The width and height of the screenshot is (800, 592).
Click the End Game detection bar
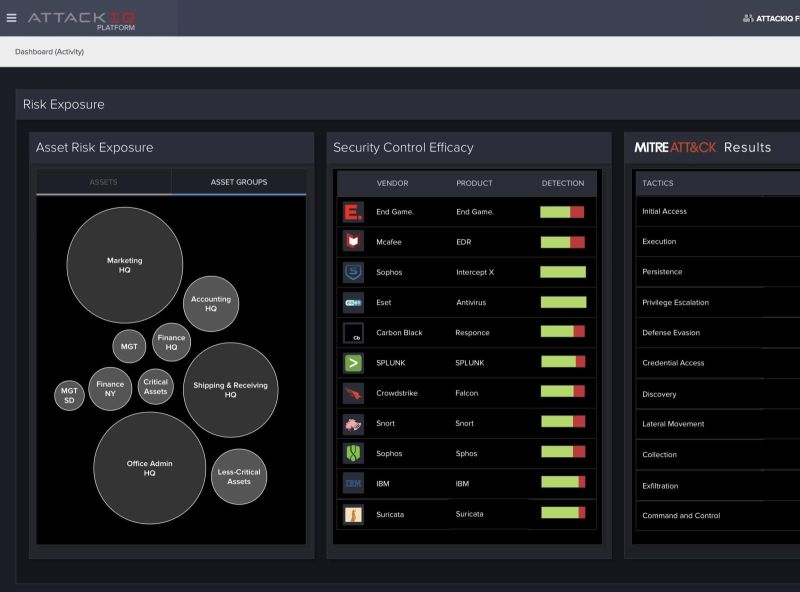click(x=562, y=212)
